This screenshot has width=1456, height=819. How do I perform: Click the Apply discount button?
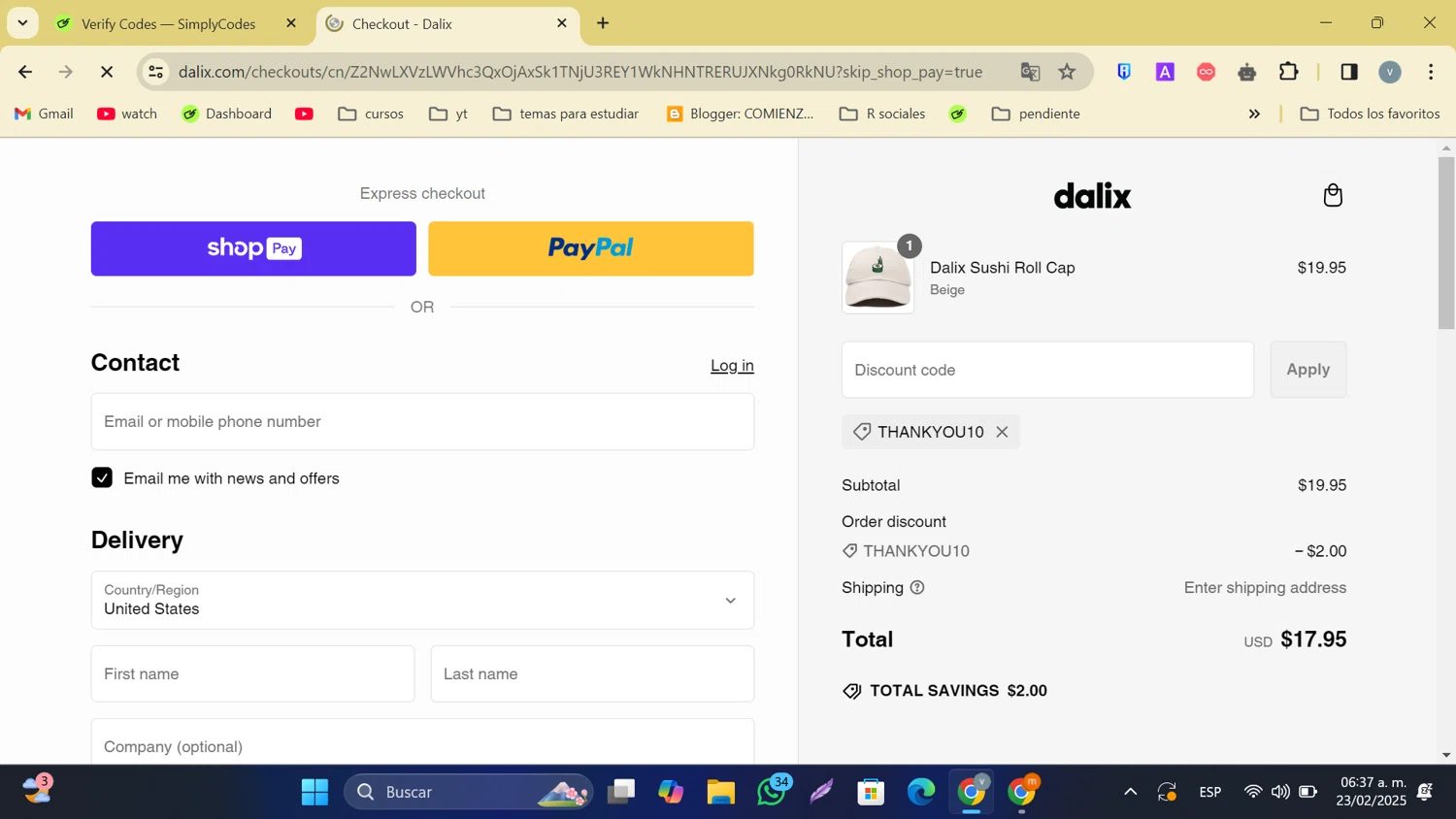point(1307,370)
